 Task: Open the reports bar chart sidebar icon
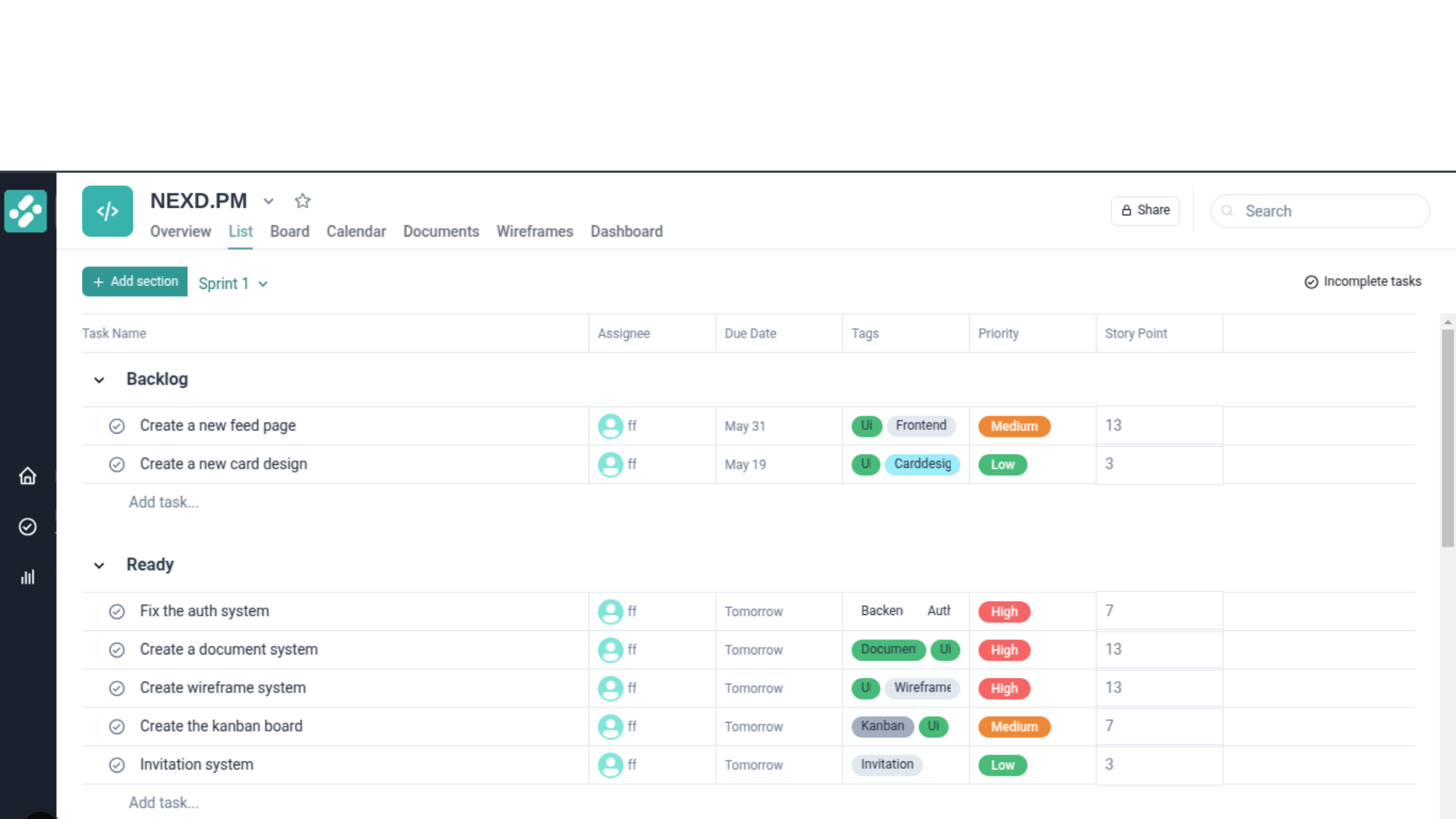(x=27, y=577)
